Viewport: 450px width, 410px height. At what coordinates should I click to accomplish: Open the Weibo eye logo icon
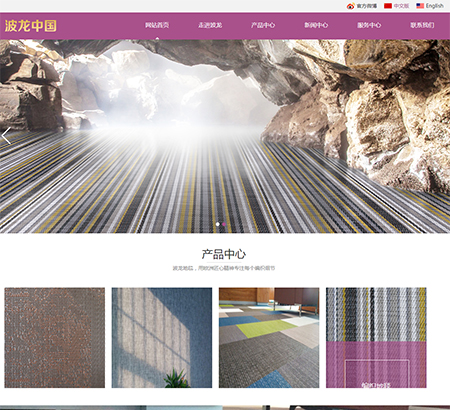[351, 6]
